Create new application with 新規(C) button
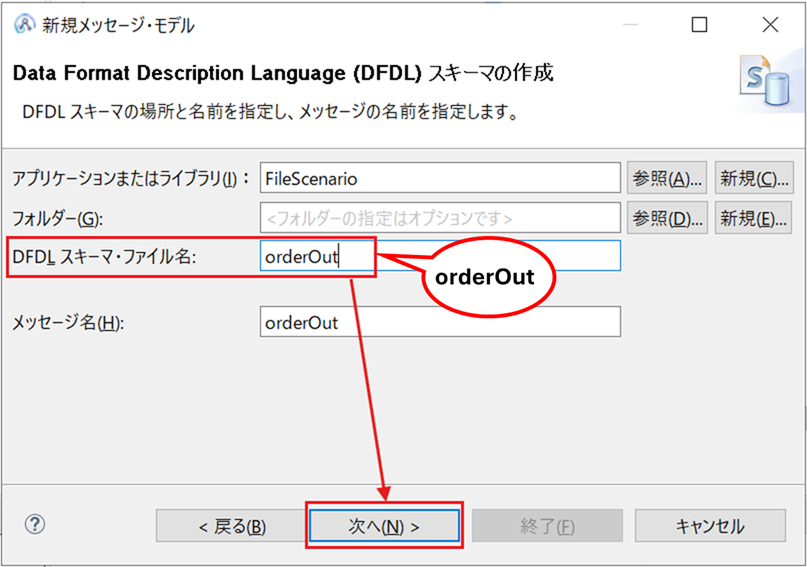 [x=754, y=179]
